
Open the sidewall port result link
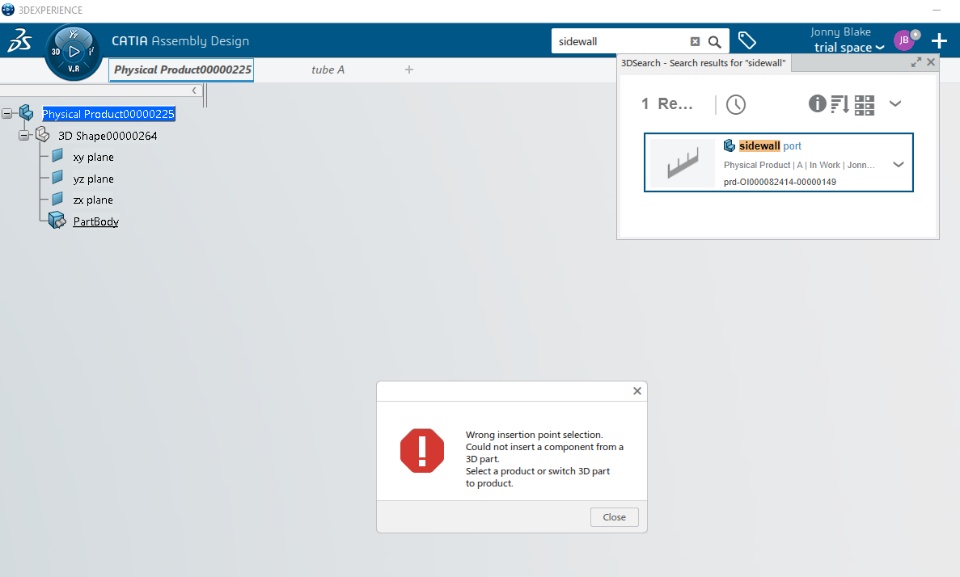770,146
